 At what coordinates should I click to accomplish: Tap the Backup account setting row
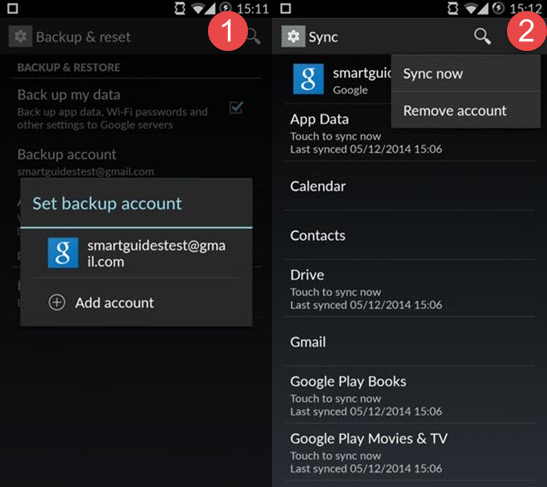click(x=136, y=162)
